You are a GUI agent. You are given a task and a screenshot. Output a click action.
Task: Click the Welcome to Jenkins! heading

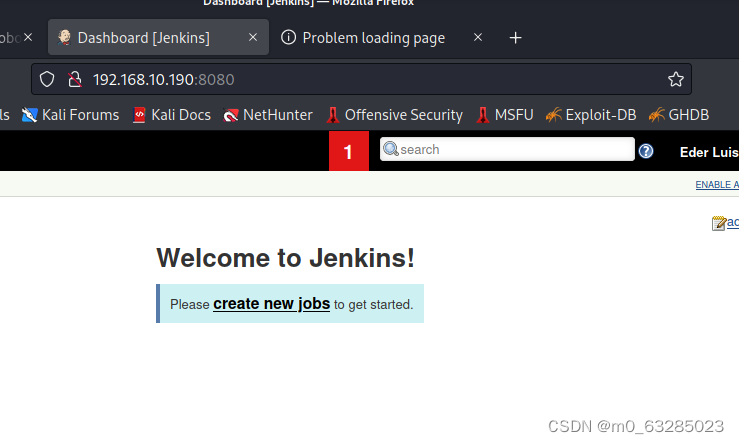(286, 258)
